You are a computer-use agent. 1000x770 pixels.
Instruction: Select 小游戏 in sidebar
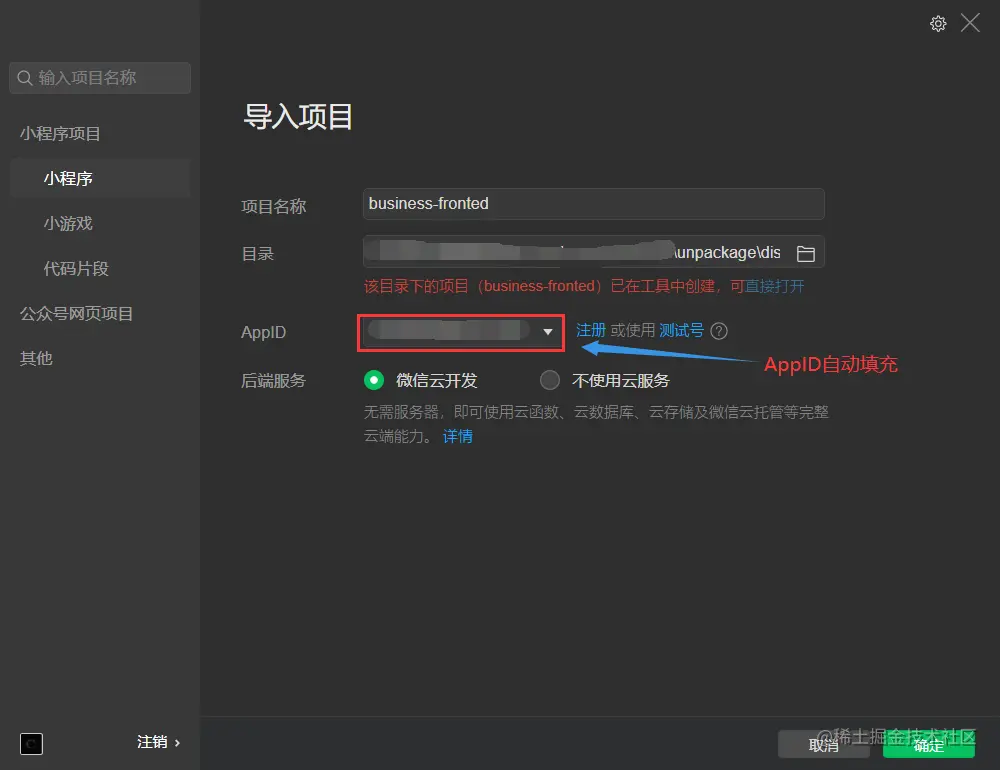pos(68,223)
